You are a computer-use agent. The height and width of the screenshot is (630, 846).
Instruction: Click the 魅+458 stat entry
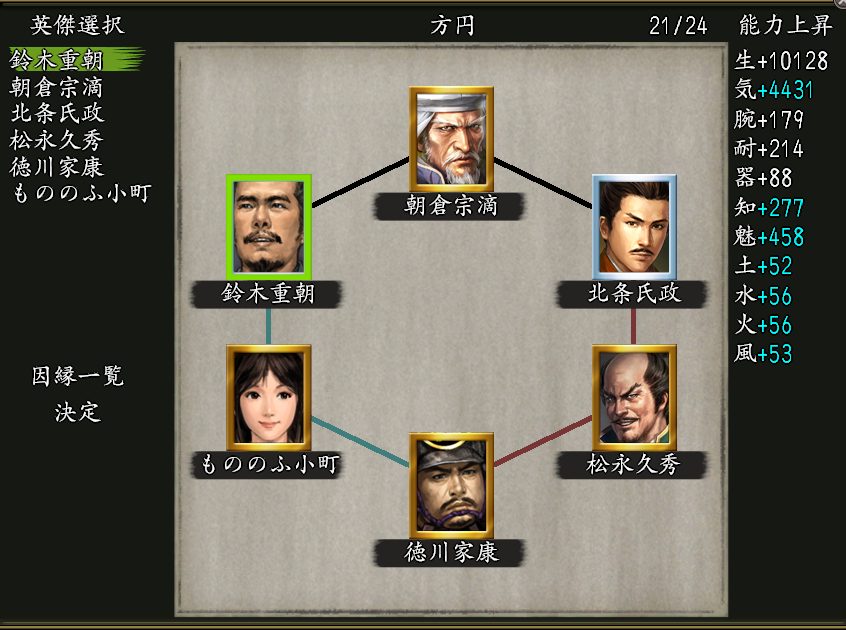[x=769, y=237]
